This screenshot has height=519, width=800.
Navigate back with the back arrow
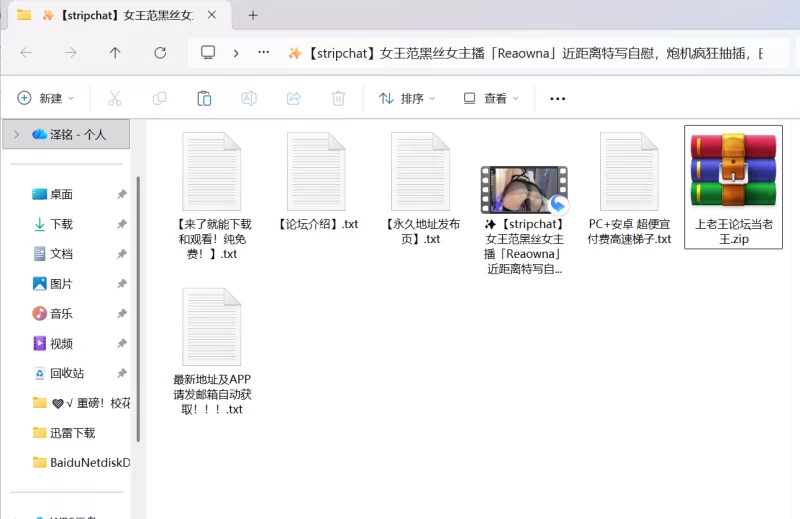[x=26, y=53]
